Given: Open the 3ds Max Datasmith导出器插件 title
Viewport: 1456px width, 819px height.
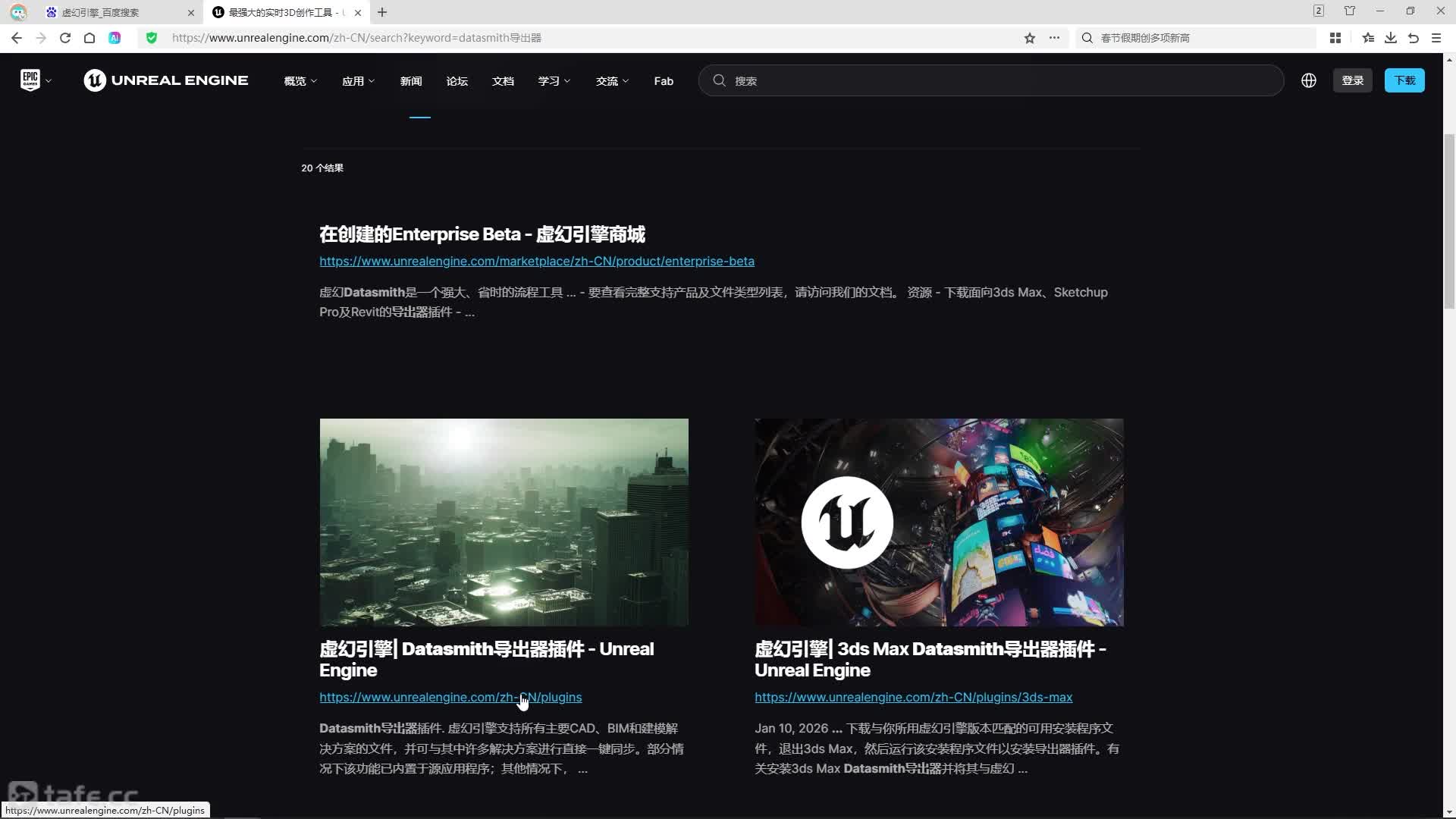Looking at the screenshot, I should pos(930,660).
